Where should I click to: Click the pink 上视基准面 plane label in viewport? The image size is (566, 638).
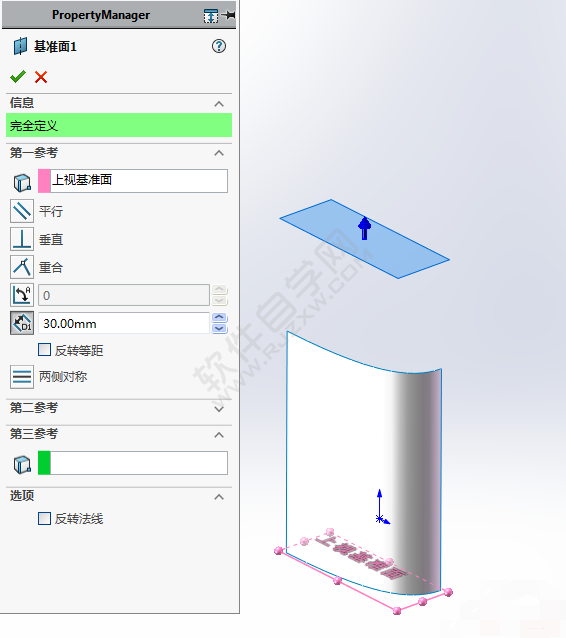point(360,557)
